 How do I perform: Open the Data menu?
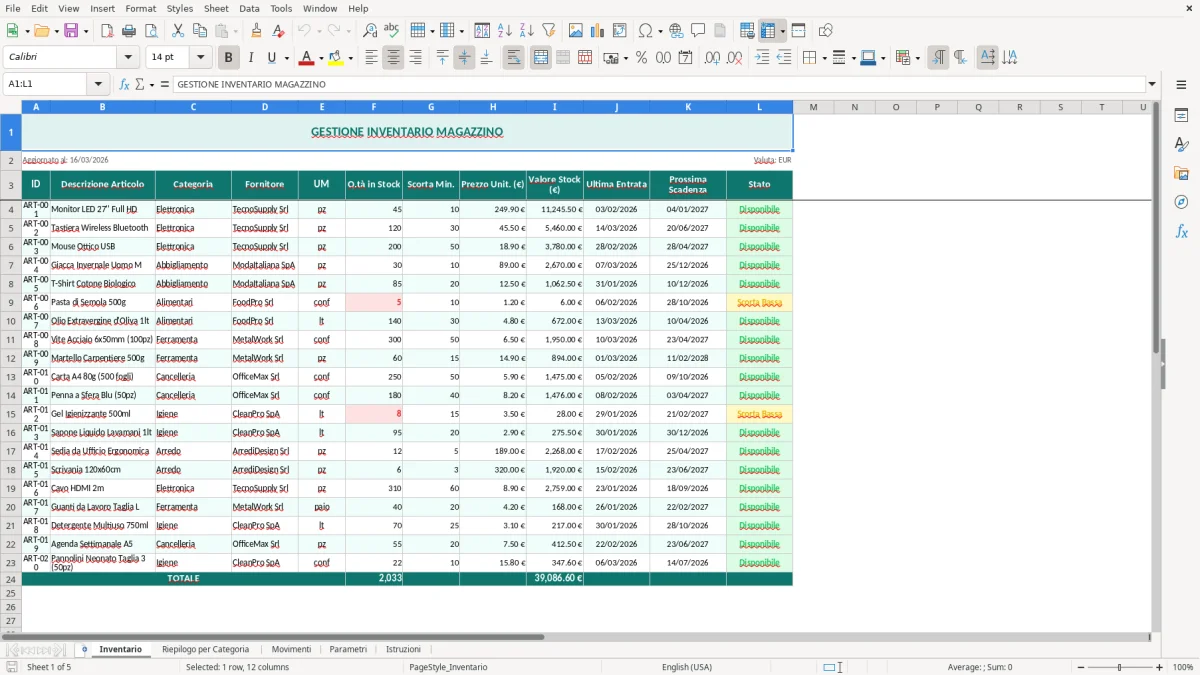click(249, 8)
